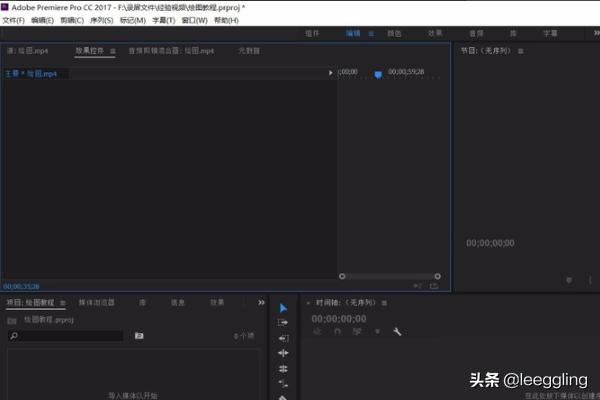Open the 字幕(T) menu

(163, 20)
